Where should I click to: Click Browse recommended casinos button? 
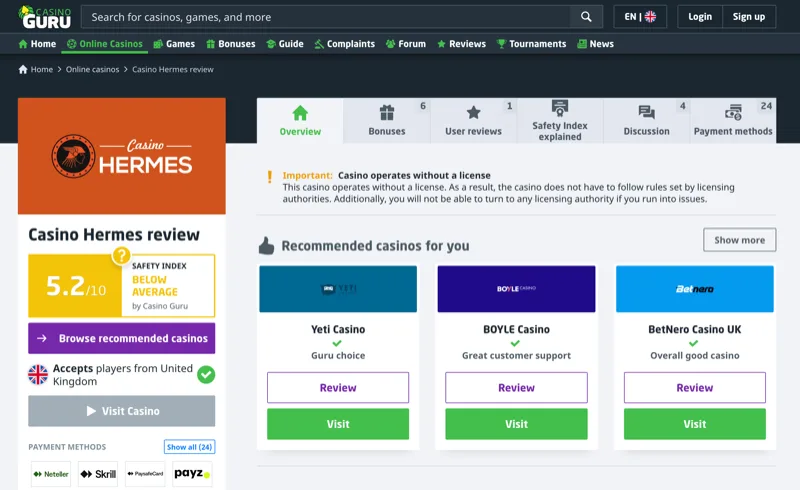click(x=121, y=338)
